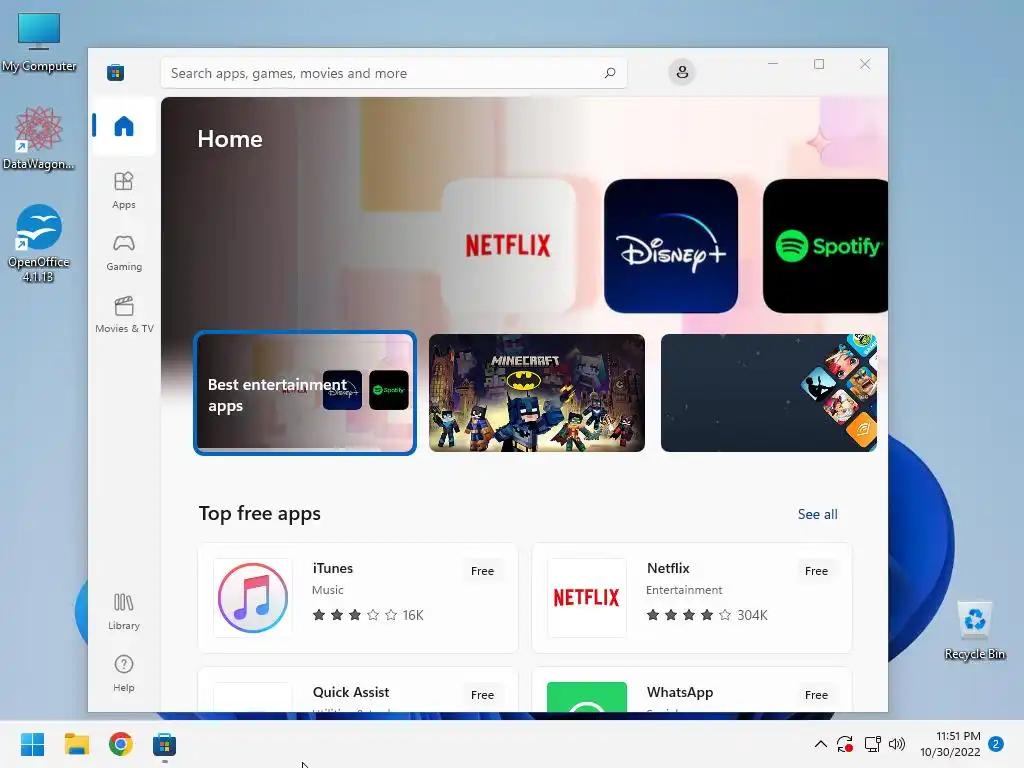
Task: Click Free button on WhatsApp card
Action: [816, 695]
